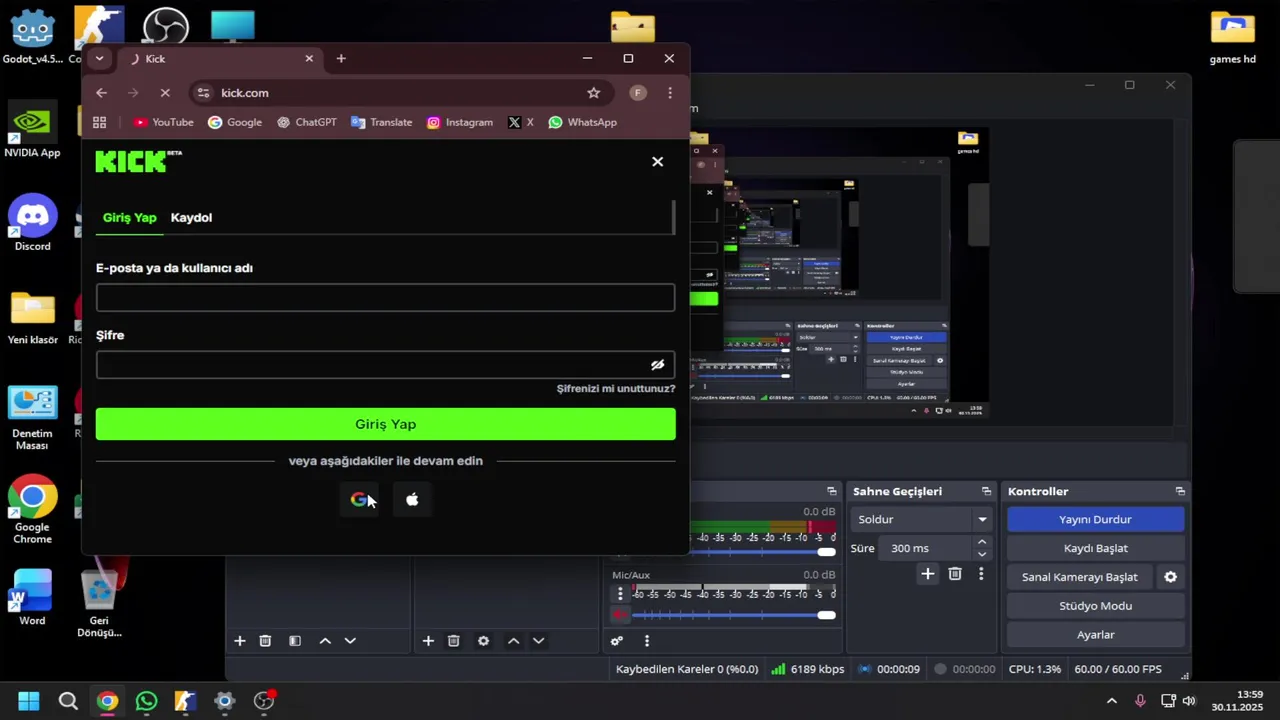Pop out the Sahne Geçişleri dock
The image size is (1280, 720).
[x=986, y=491]
